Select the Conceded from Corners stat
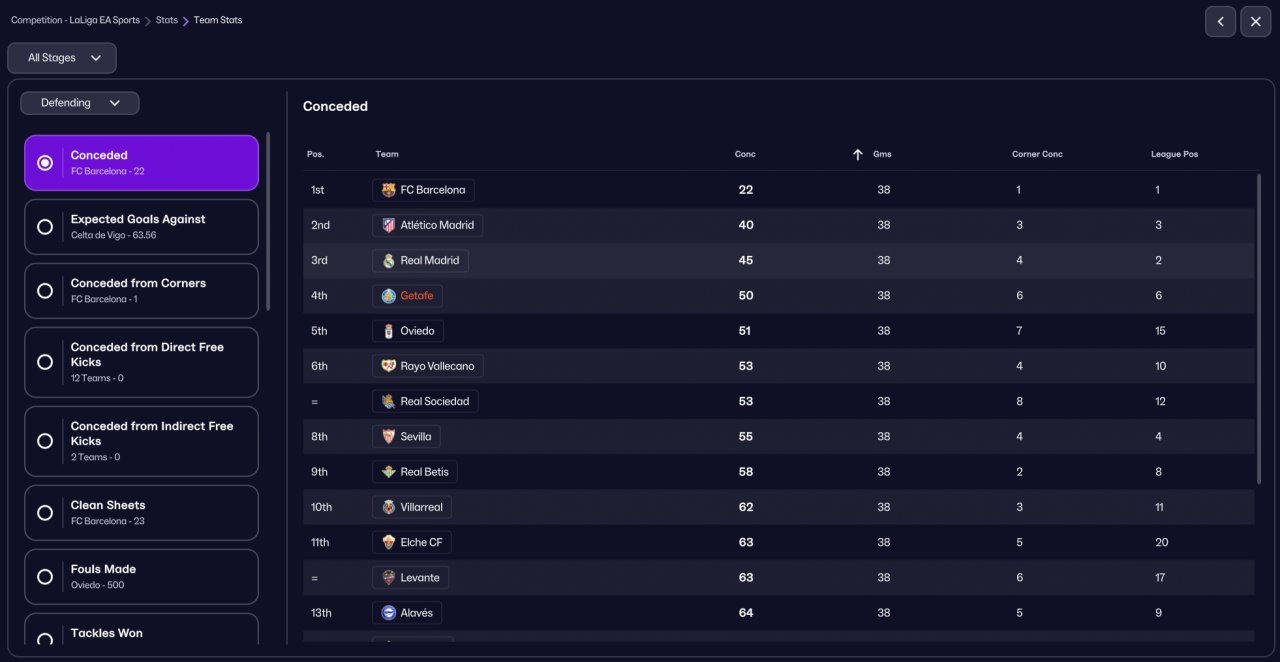Image resolution: width=1280 pixels, height=662 pixels. 45,291
